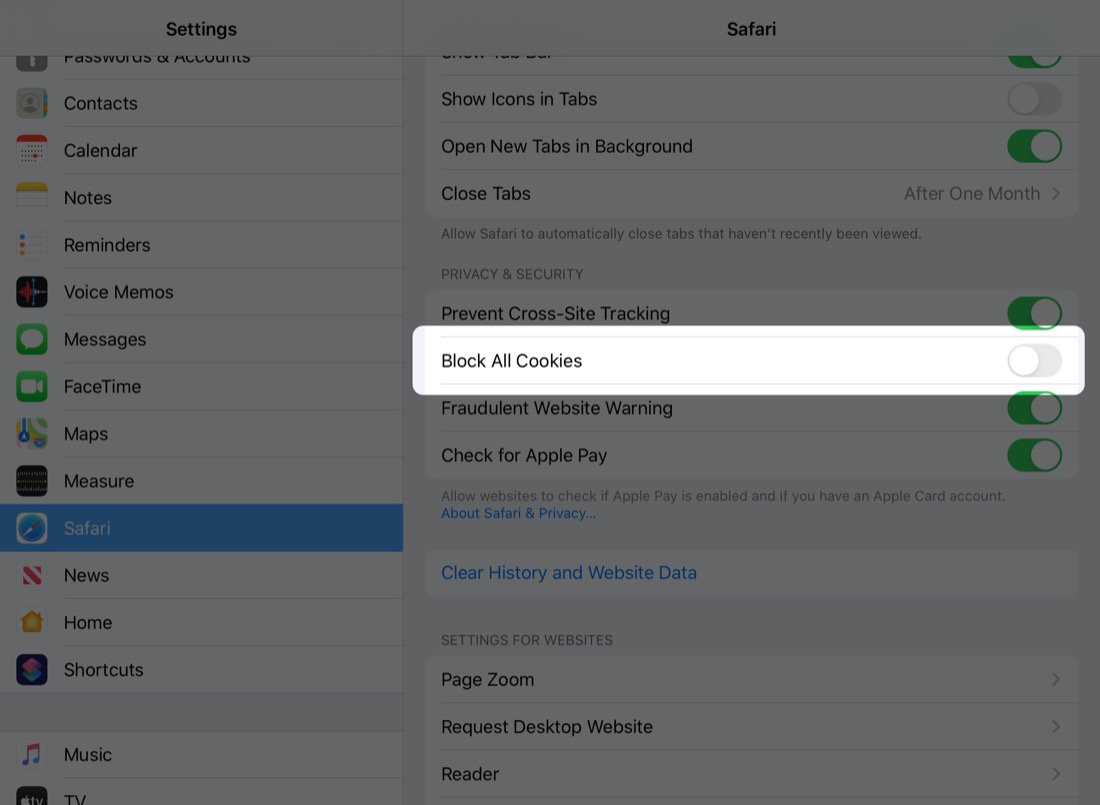This screenshot has width=1100, height=805.
Task: Click the Maps icon in sidebar
Action: point(31,433)
